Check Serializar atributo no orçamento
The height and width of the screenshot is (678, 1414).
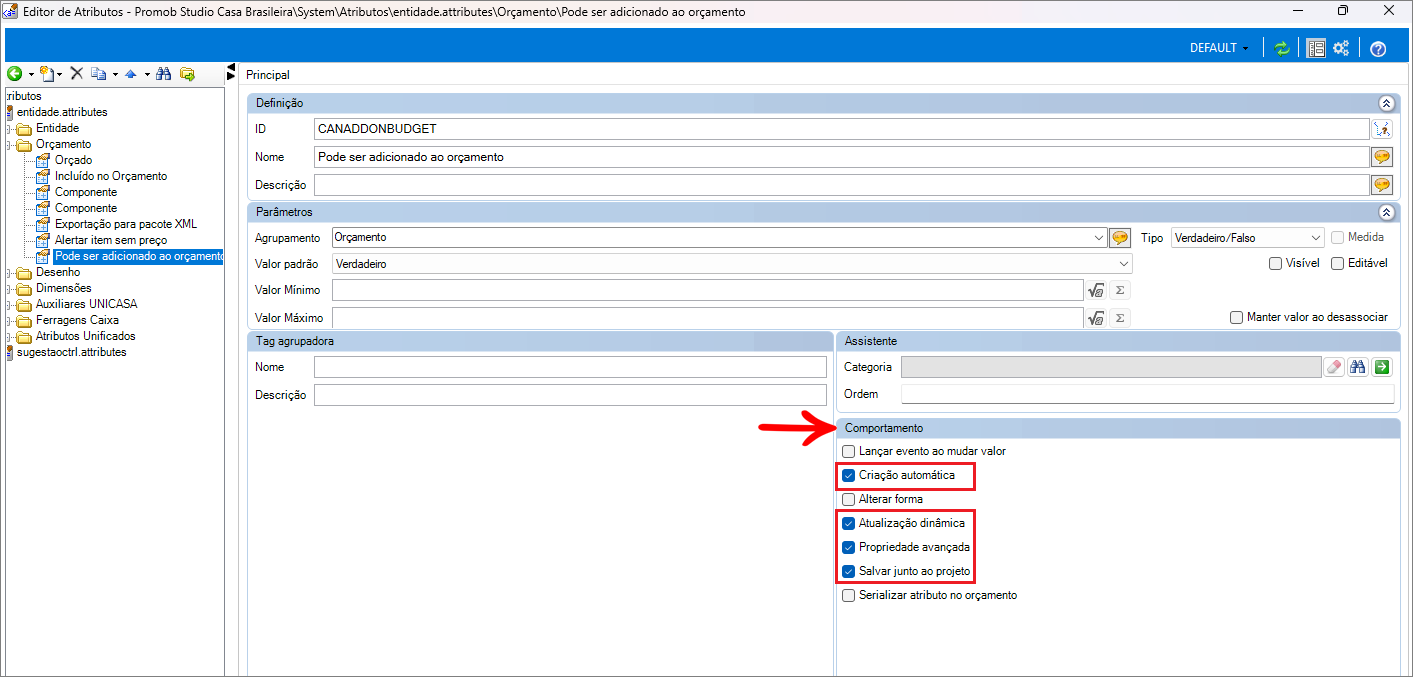click(x=849, y=595)
